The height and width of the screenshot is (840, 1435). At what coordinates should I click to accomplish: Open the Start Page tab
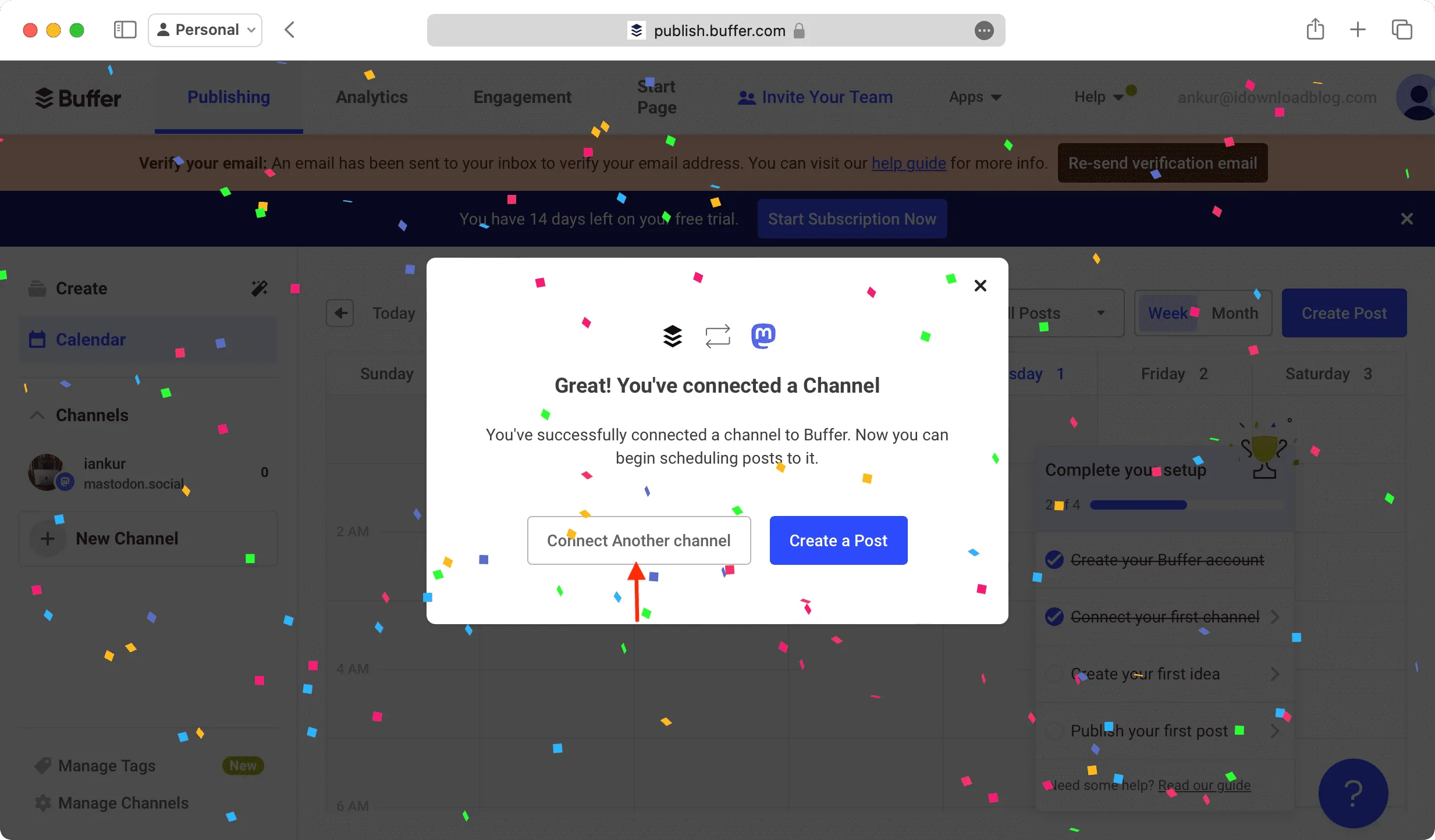click(x=656, y=97)
